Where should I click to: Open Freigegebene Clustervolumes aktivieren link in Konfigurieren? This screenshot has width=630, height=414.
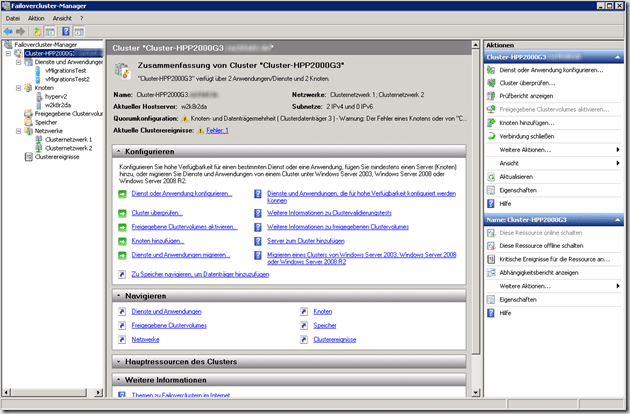coord(184,227)
